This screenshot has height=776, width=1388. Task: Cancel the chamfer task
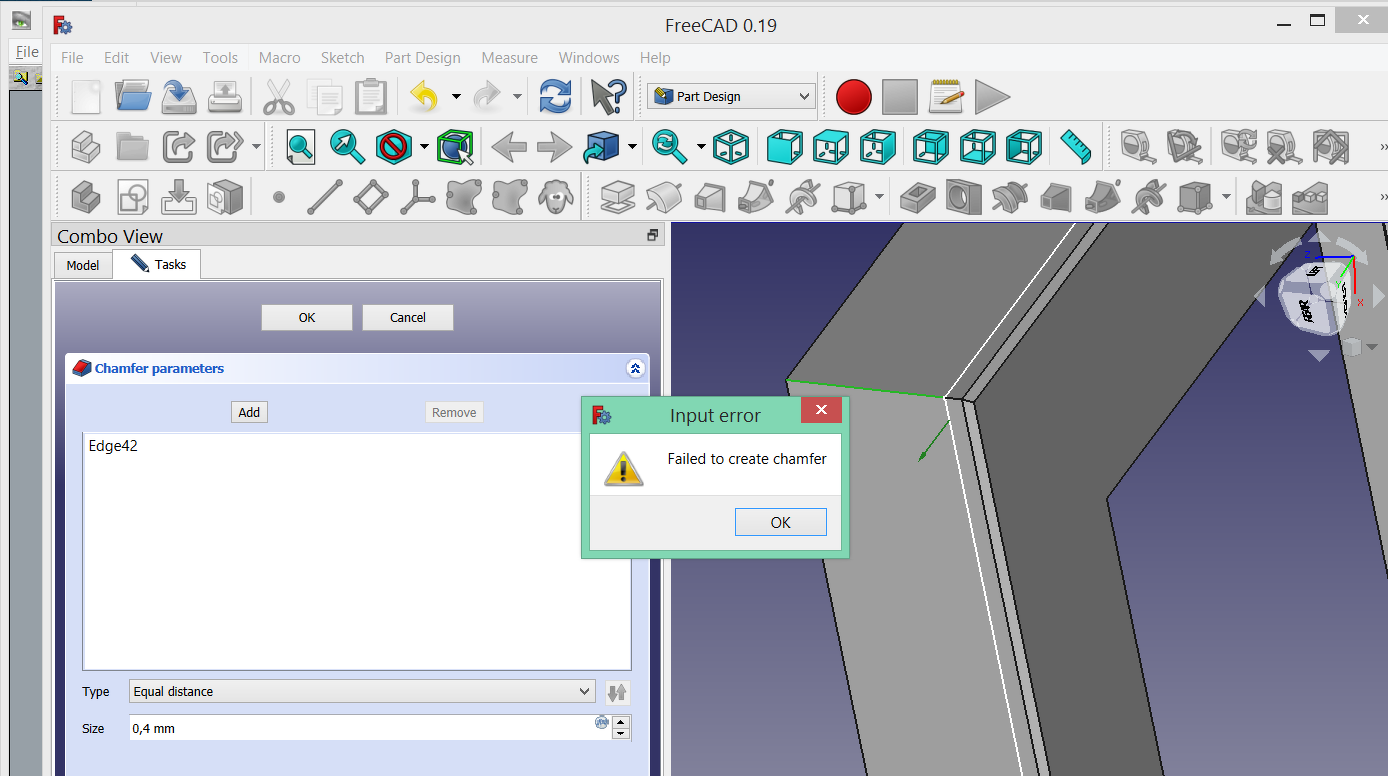pyautogui.click(x=408, y=317)
